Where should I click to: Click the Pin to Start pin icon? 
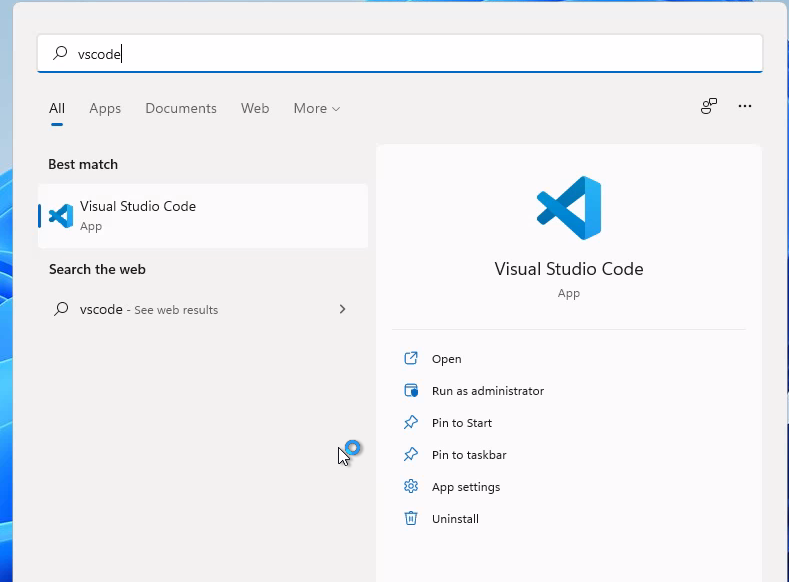pyautogui.click(x=411, y=422)
